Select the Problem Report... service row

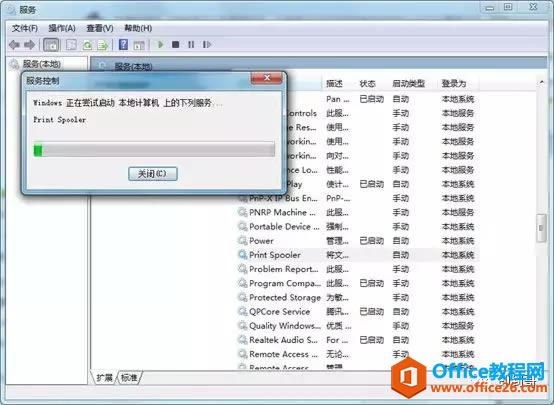click(358, 269)
